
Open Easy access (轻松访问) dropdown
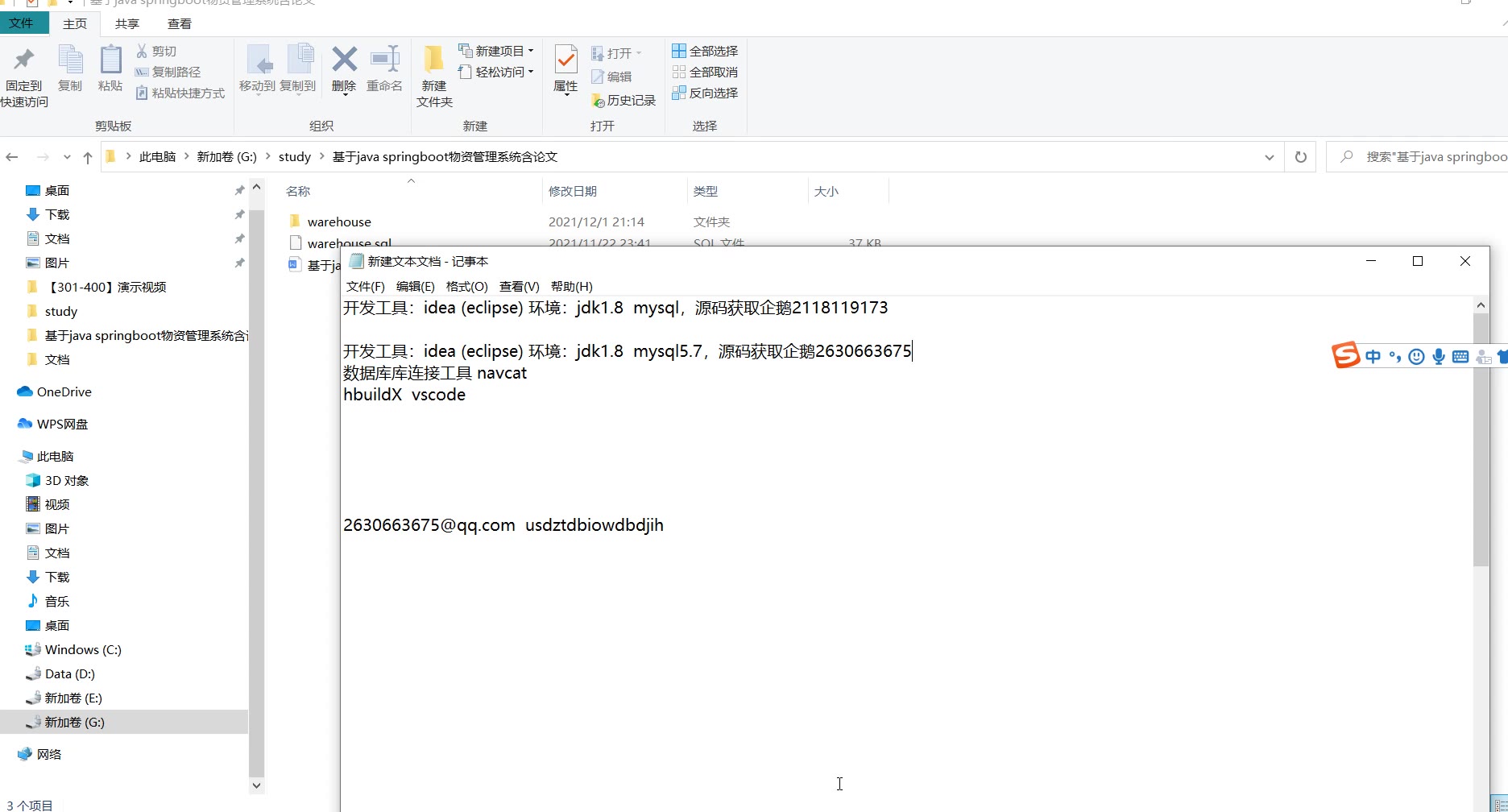pos(496,72)
